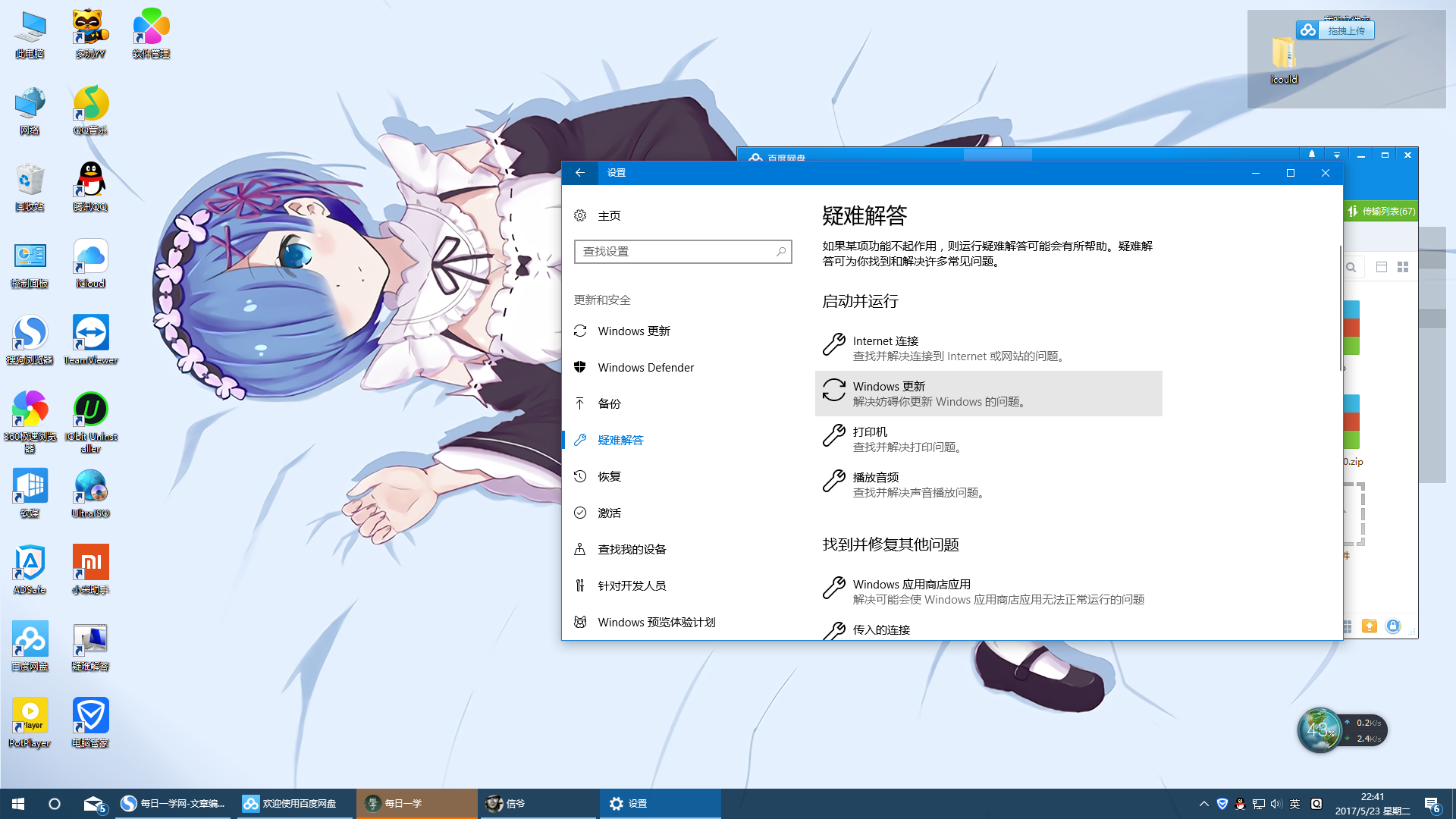The width and height of the screenshot is (1456, 819).
Task: Expand the Internet 连接 troubleshooter
Action: [988, 348]
